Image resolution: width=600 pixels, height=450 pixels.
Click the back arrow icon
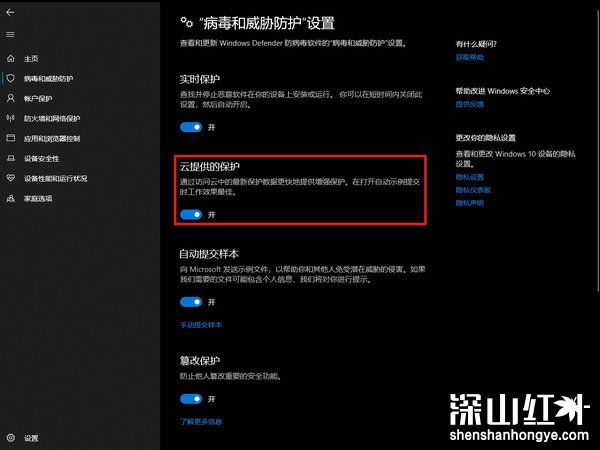[10, 12]
